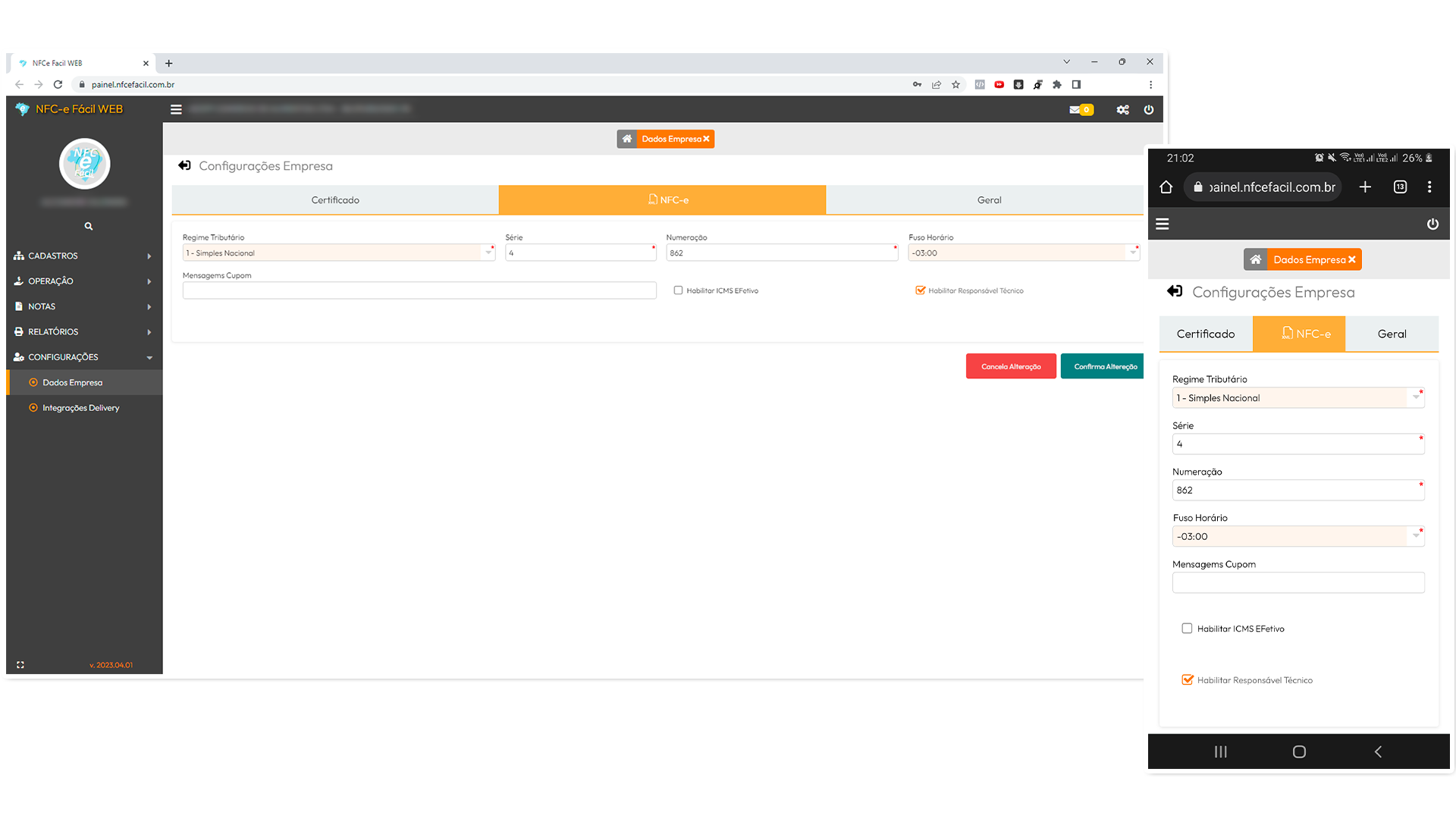Click the desktop Chrome address bar
The image size is (1456, 819).
pos(493,85)
